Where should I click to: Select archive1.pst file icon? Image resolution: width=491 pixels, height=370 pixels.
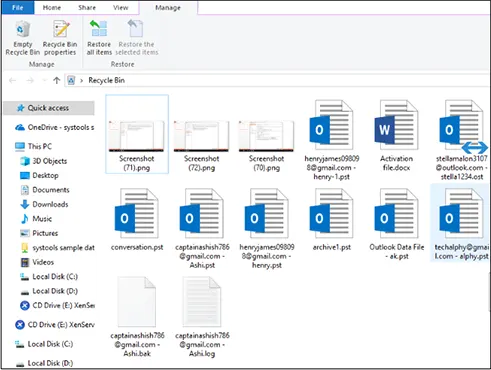coord(331,213)
